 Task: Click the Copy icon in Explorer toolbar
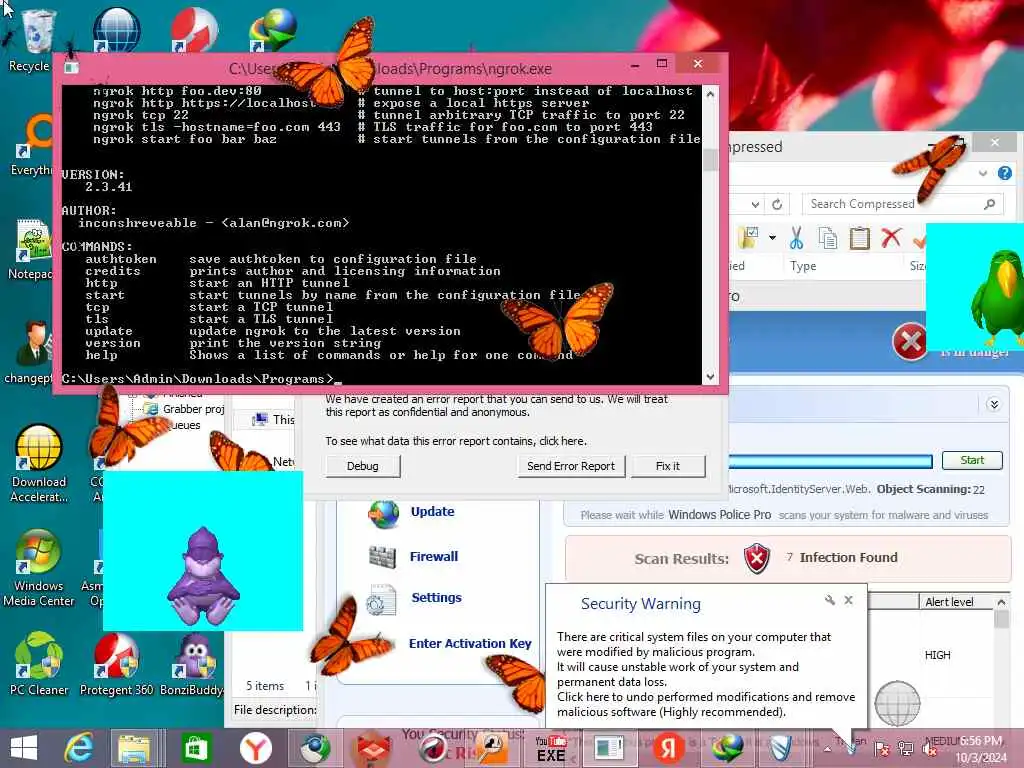[x=827, y=238]
